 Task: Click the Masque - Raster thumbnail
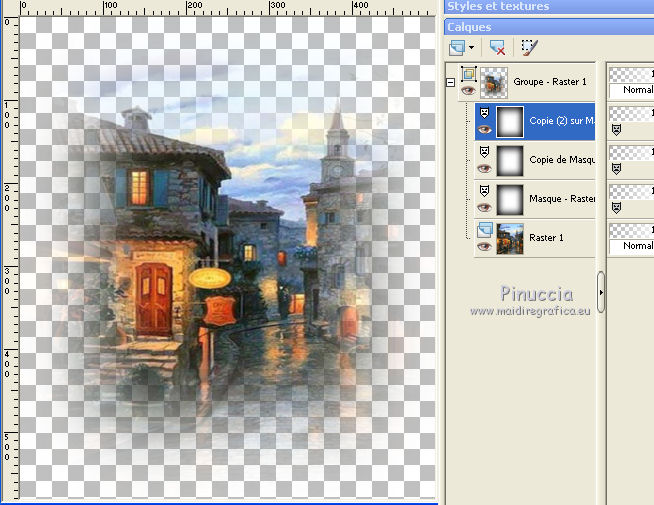[510, 199]
